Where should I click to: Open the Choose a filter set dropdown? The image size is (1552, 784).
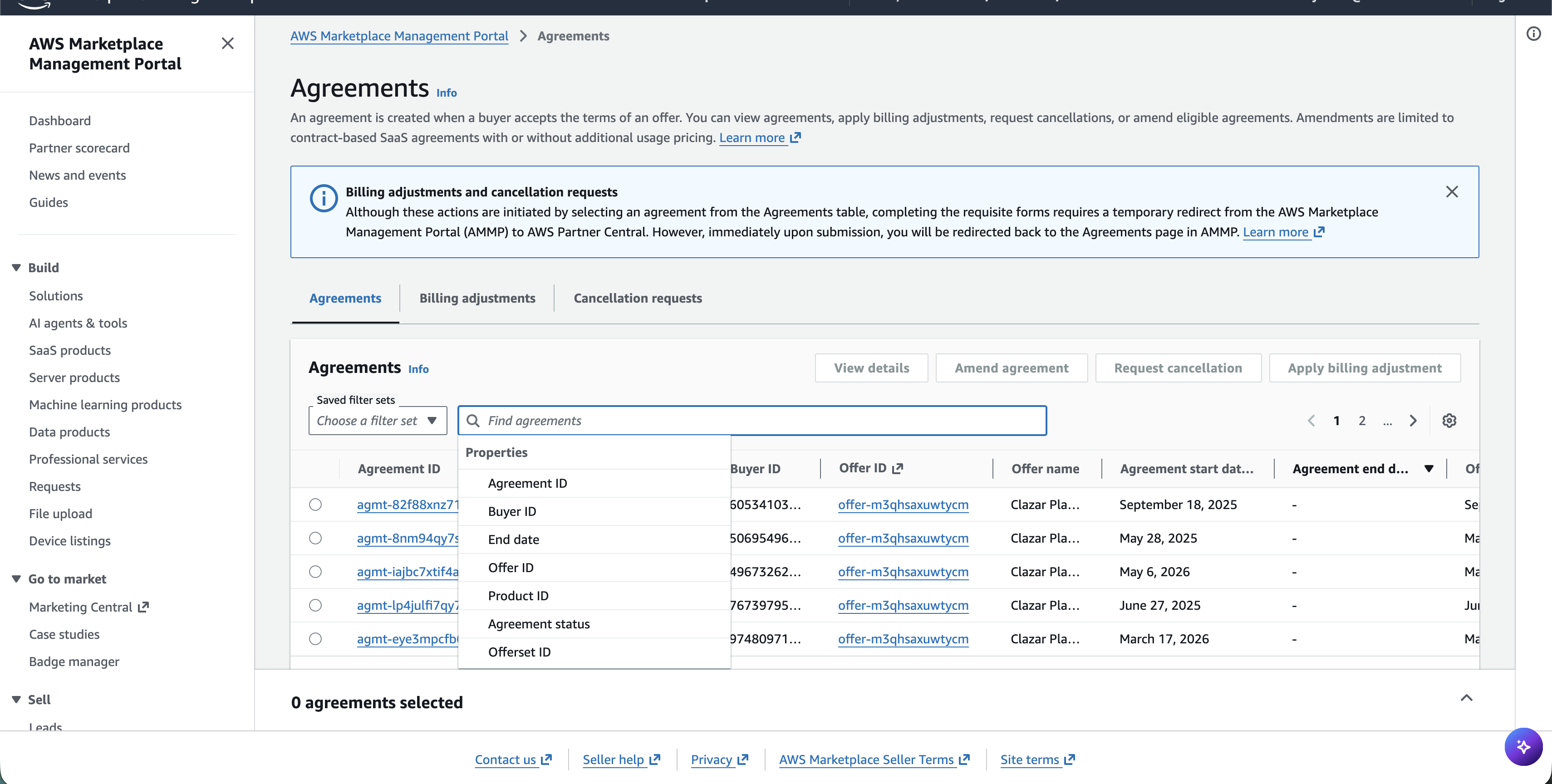378,421
